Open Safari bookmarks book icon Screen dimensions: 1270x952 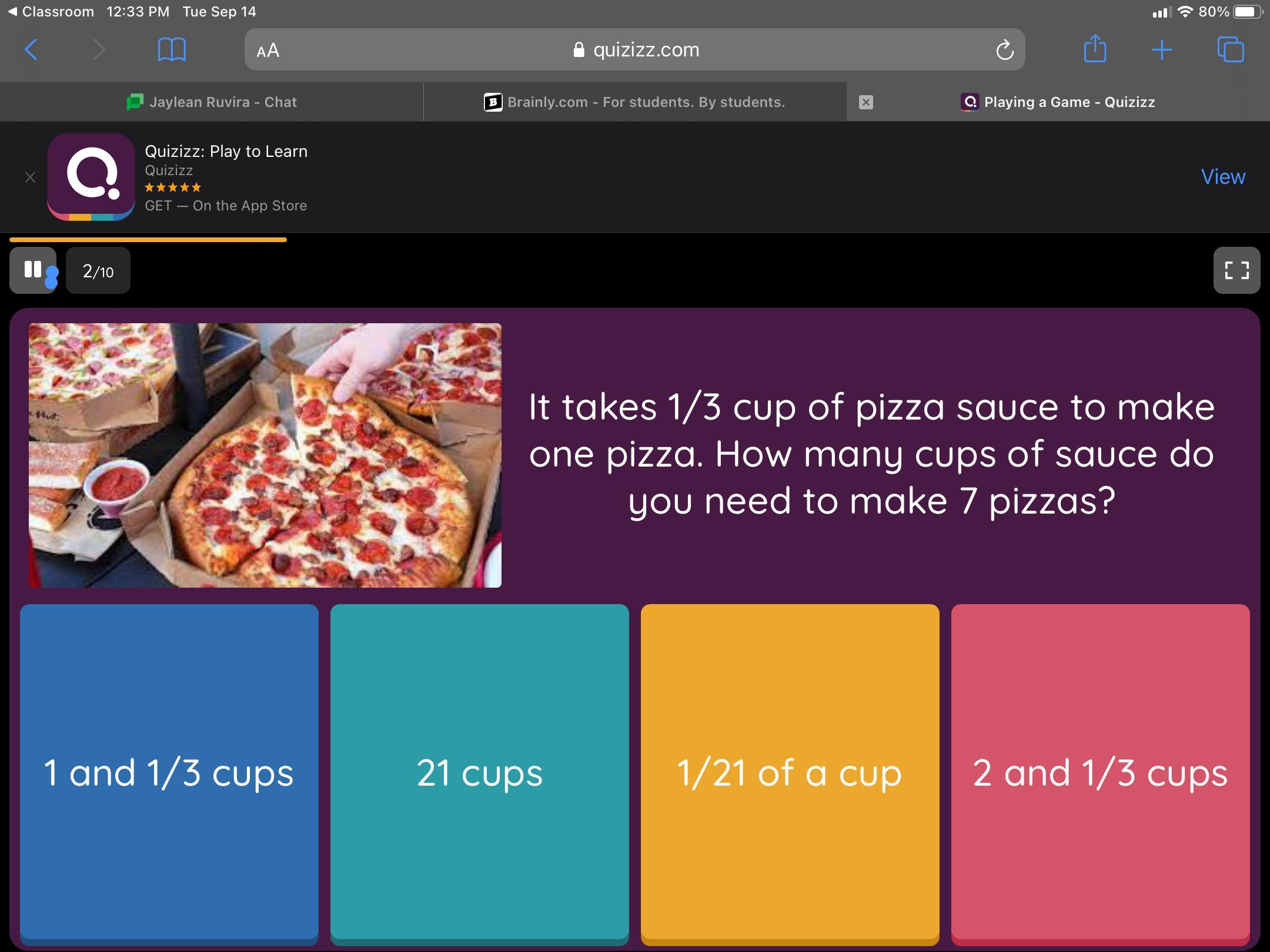(x=172, y=50)
